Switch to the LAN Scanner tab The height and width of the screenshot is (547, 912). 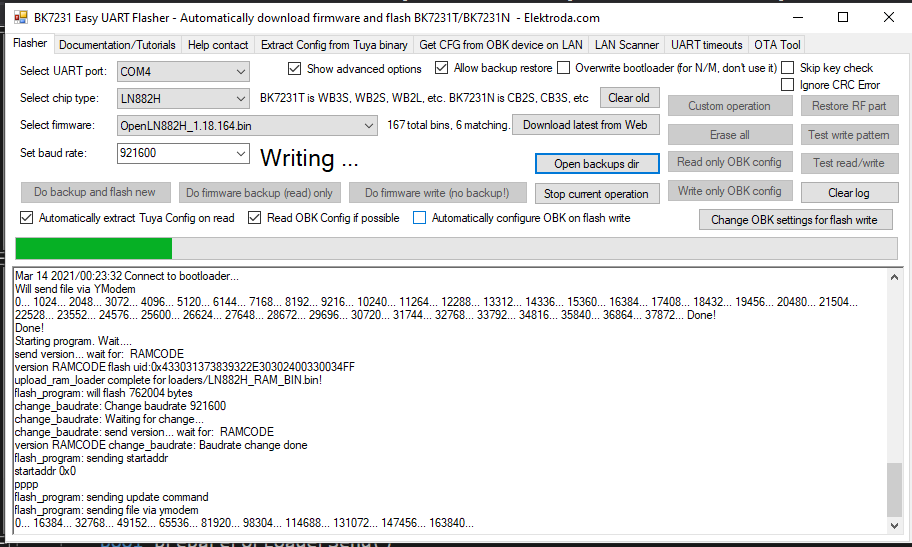point(626,45)
